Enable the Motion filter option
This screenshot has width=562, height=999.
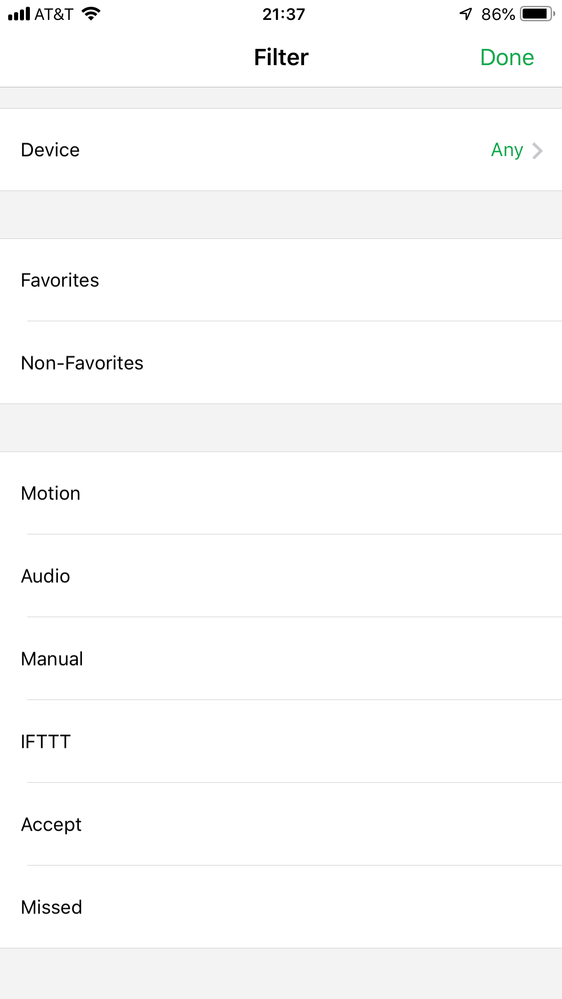[x=281, y=493]
